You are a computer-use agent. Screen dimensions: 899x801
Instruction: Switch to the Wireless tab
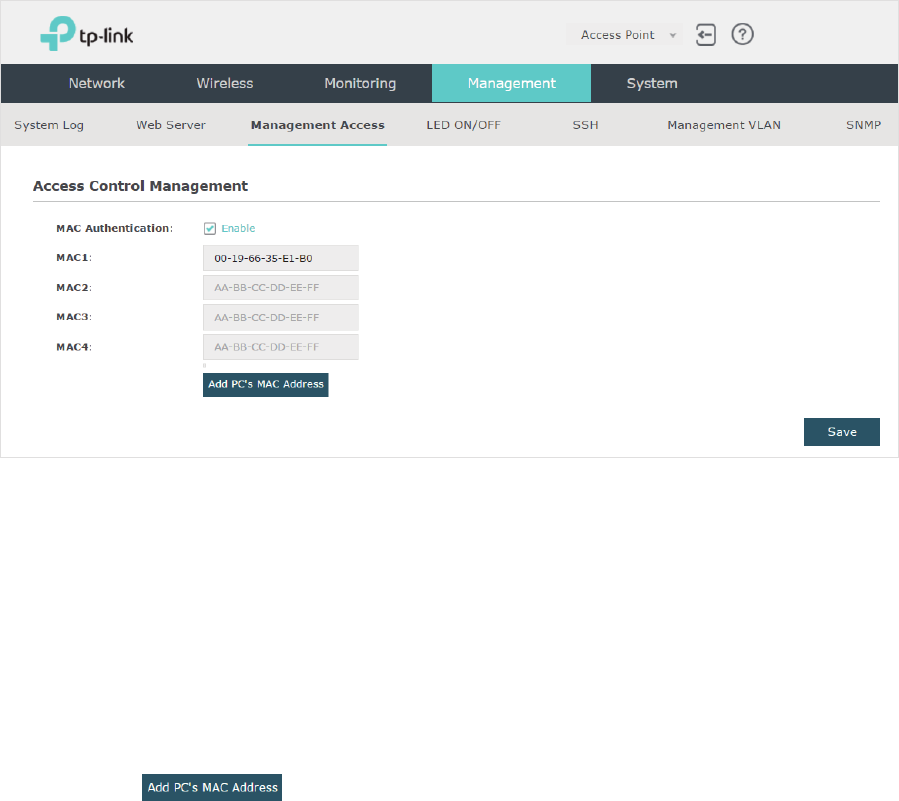click(225, 83)
